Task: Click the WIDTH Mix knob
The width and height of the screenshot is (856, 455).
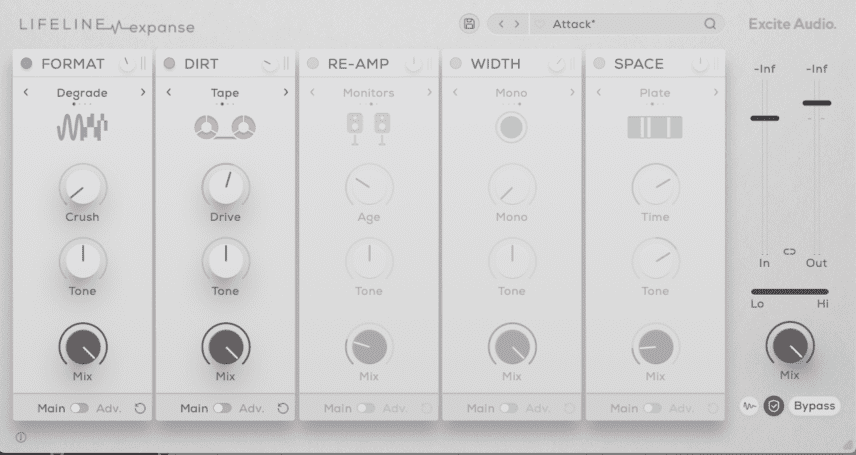Action: click(x=512, y=347)
